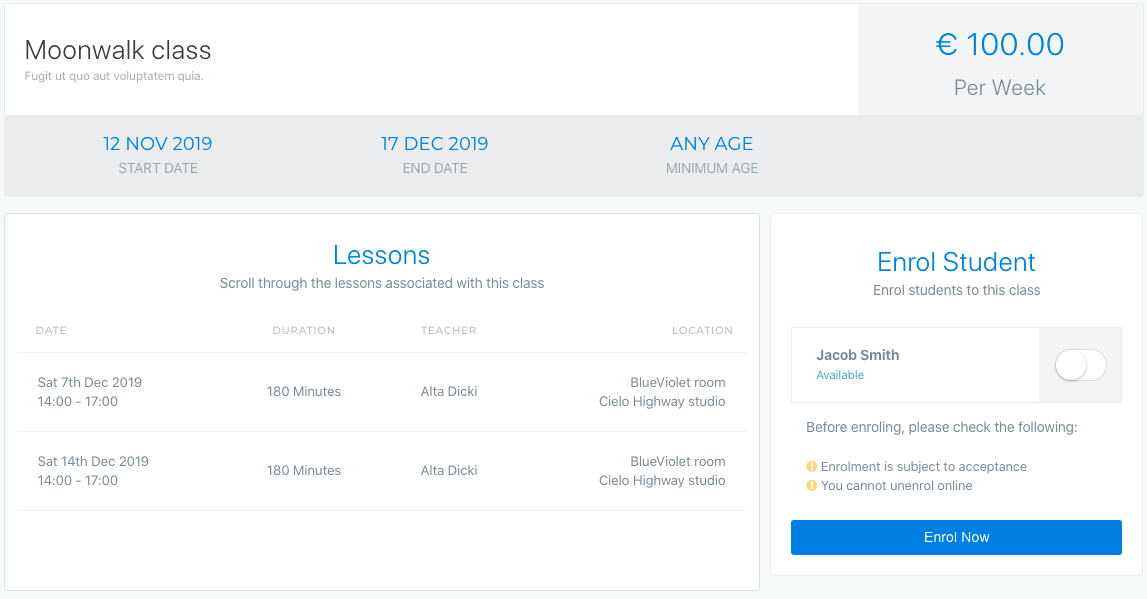Click the Enrol Now button
The height and width of the screenshot is (599, 1147).
pyautogui.click(x=956, y=538)
